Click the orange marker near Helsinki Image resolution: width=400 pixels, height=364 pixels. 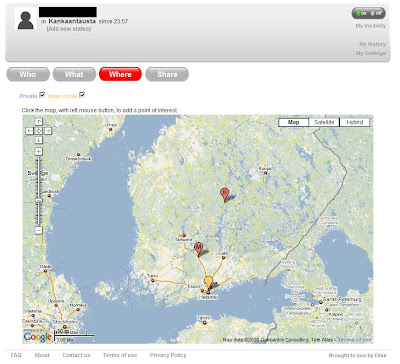pyautogui.click(x=209, y=282)
